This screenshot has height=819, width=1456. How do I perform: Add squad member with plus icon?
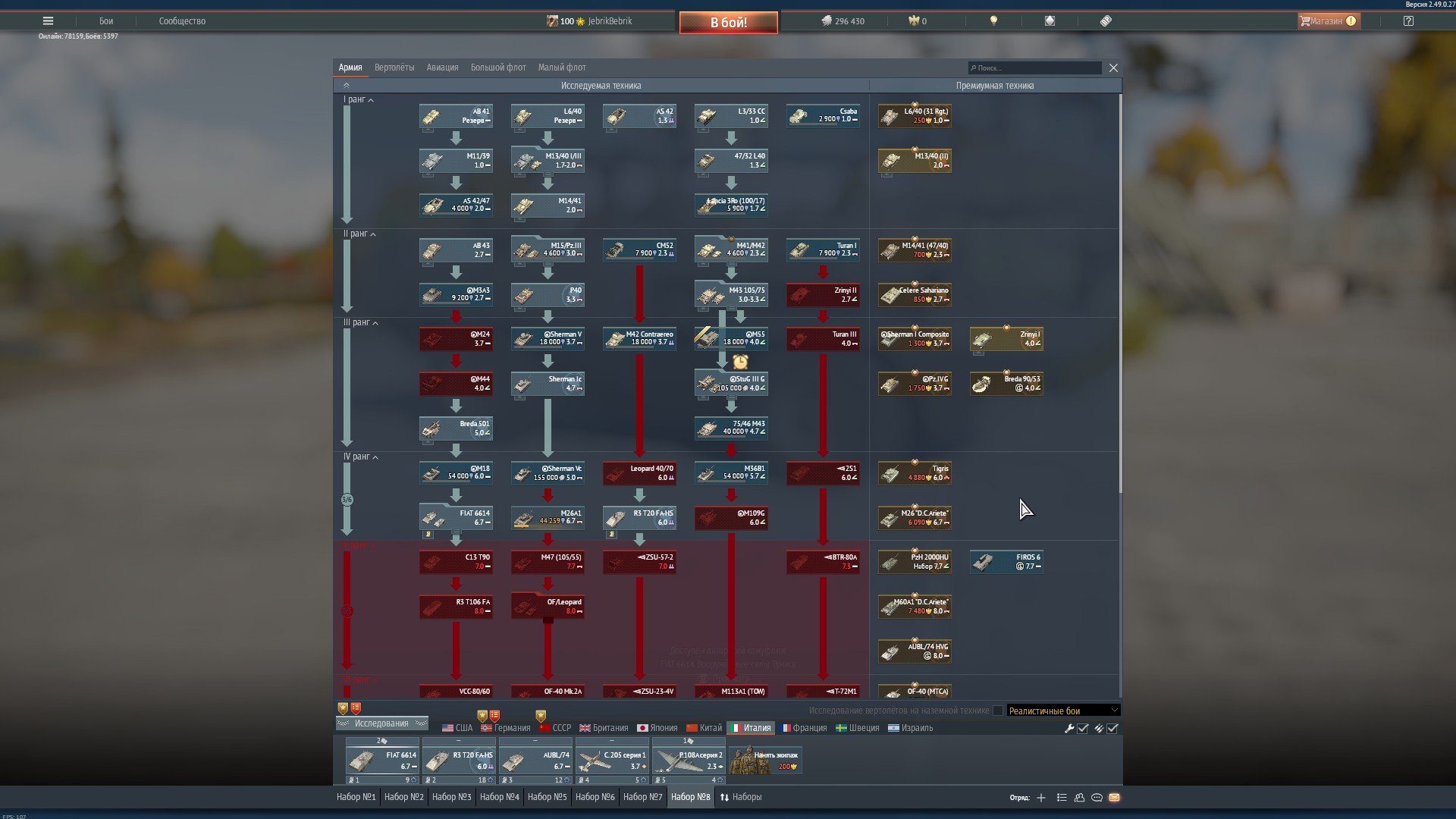tap(1041, 798)
